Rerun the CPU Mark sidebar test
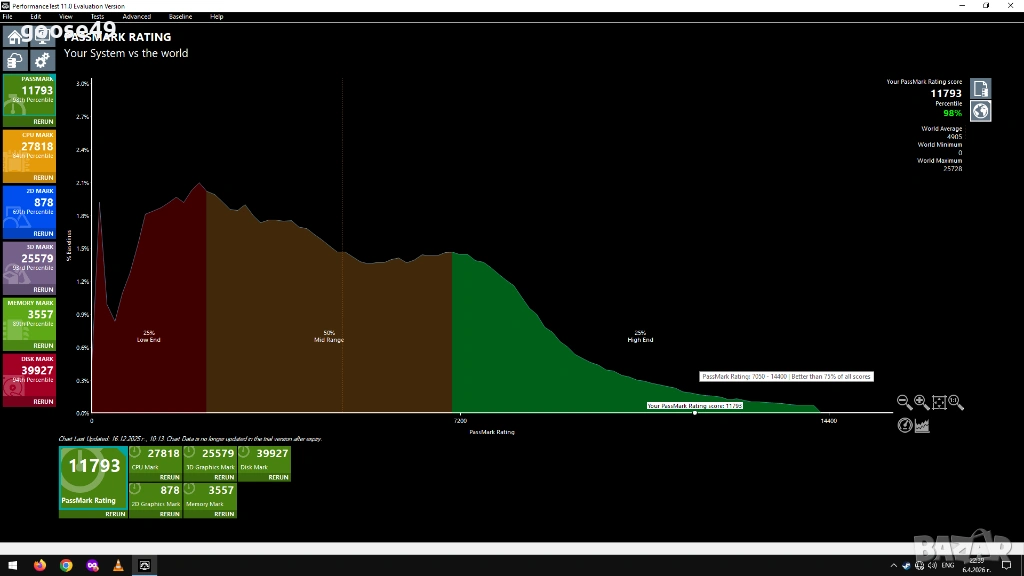1024x576 pixels. click(x=43, y=178)
